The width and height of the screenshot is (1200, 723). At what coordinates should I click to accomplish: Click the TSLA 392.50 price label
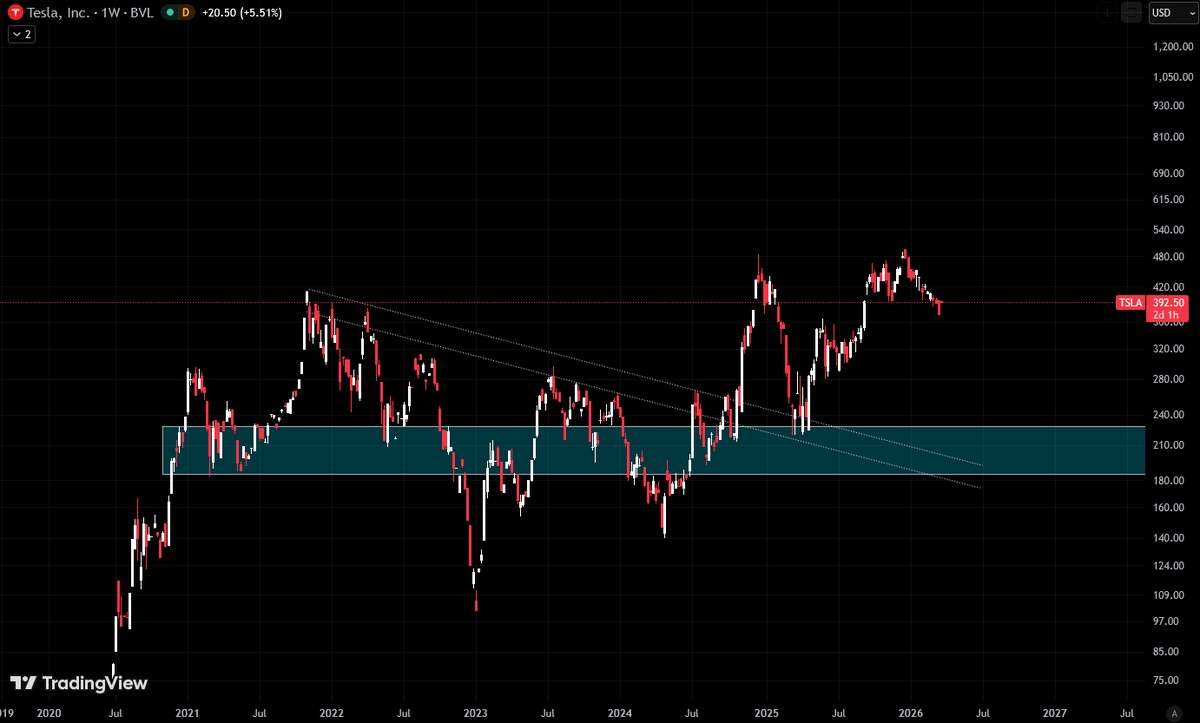pos(1151,302)
